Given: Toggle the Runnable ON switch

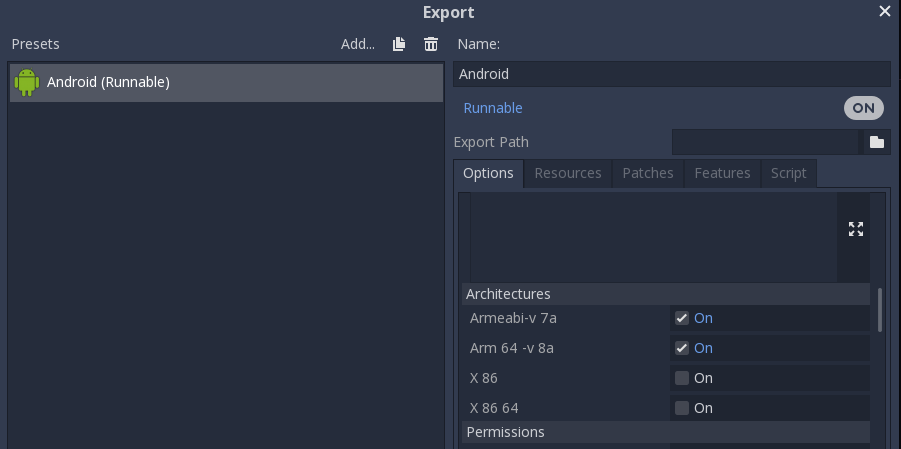Looking at the screenshot, I should 864,108.
